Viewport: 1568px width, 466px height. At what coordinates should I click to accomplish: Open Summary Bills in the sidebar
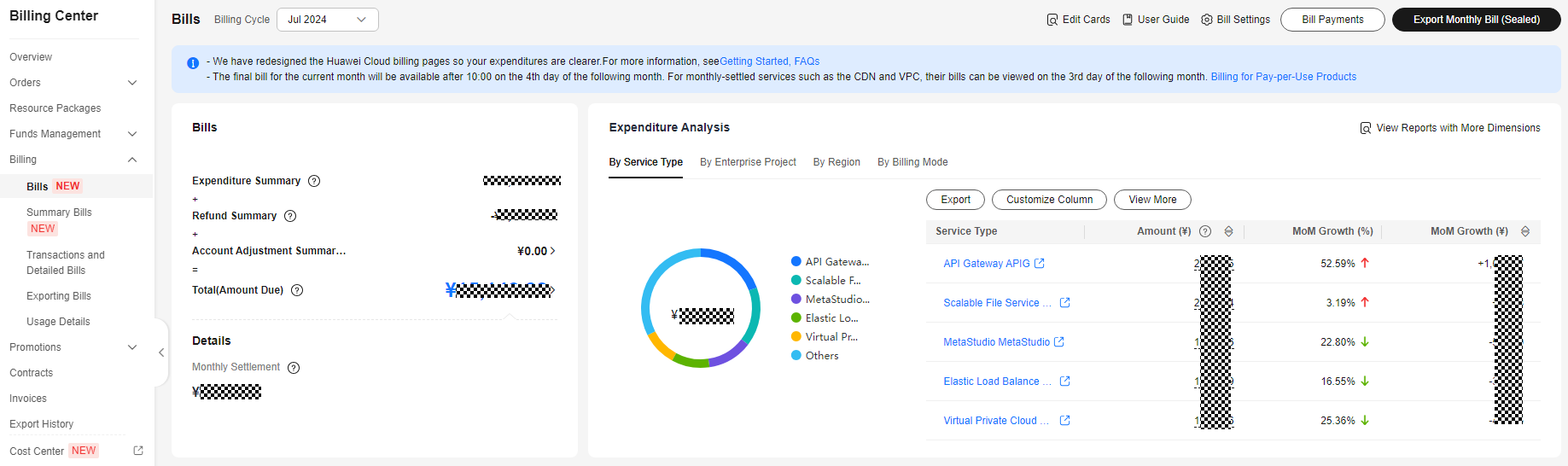tap(59, 213)
